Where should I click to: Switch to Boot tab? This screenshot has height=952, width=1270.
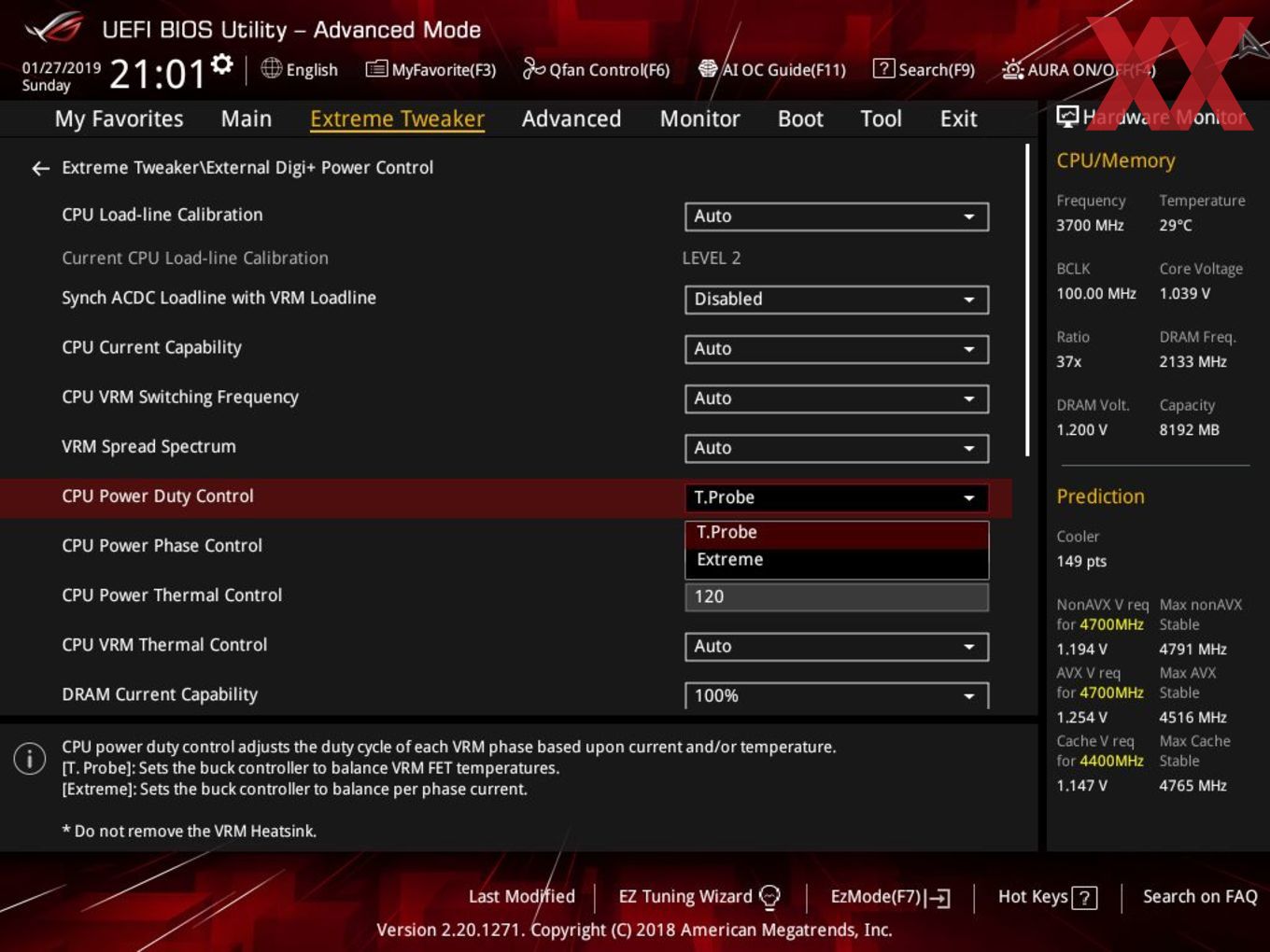click(800, 119)
